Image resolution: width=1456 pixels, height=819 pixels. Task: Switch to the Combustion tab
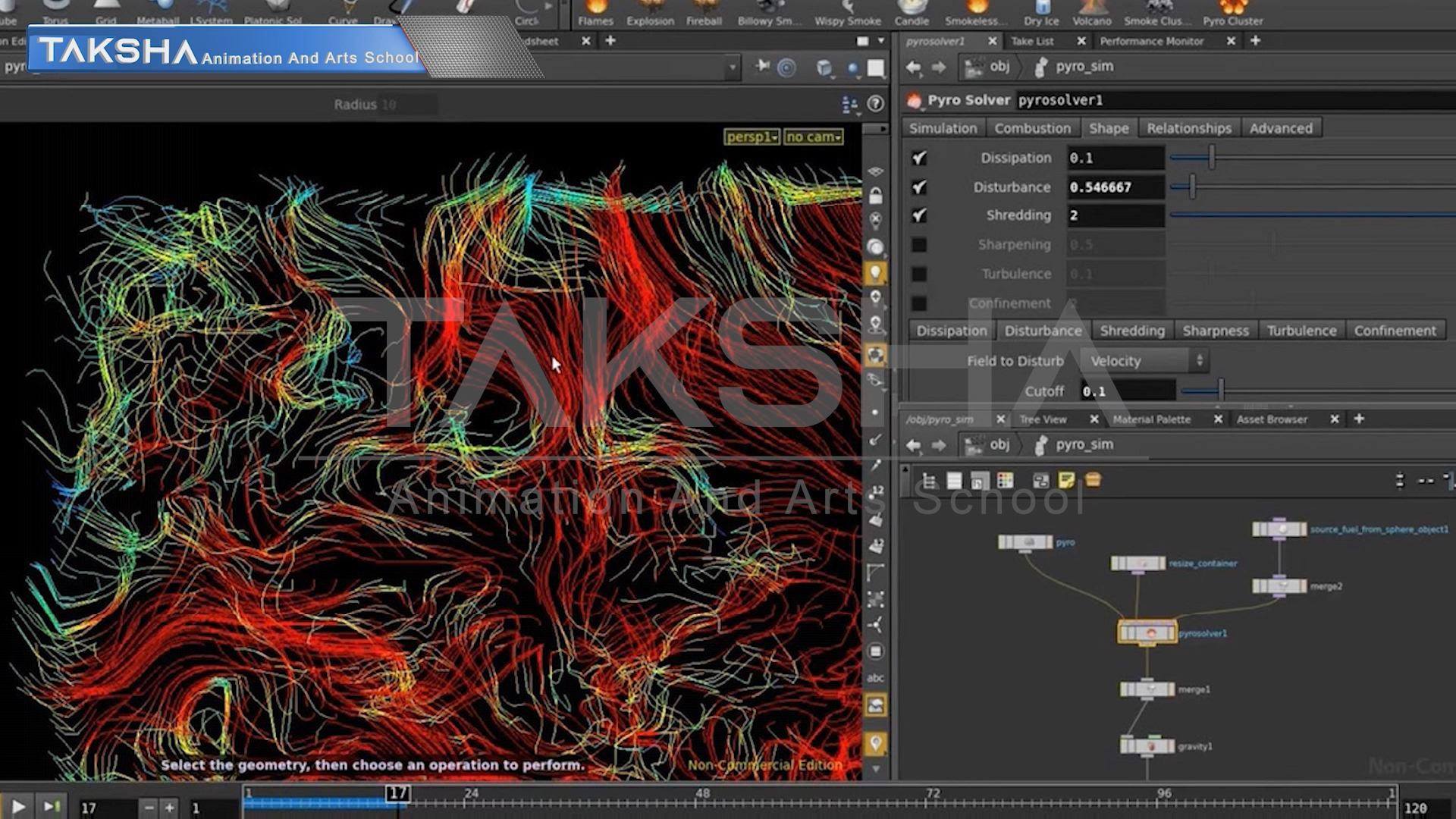(x=1032, y=128)
